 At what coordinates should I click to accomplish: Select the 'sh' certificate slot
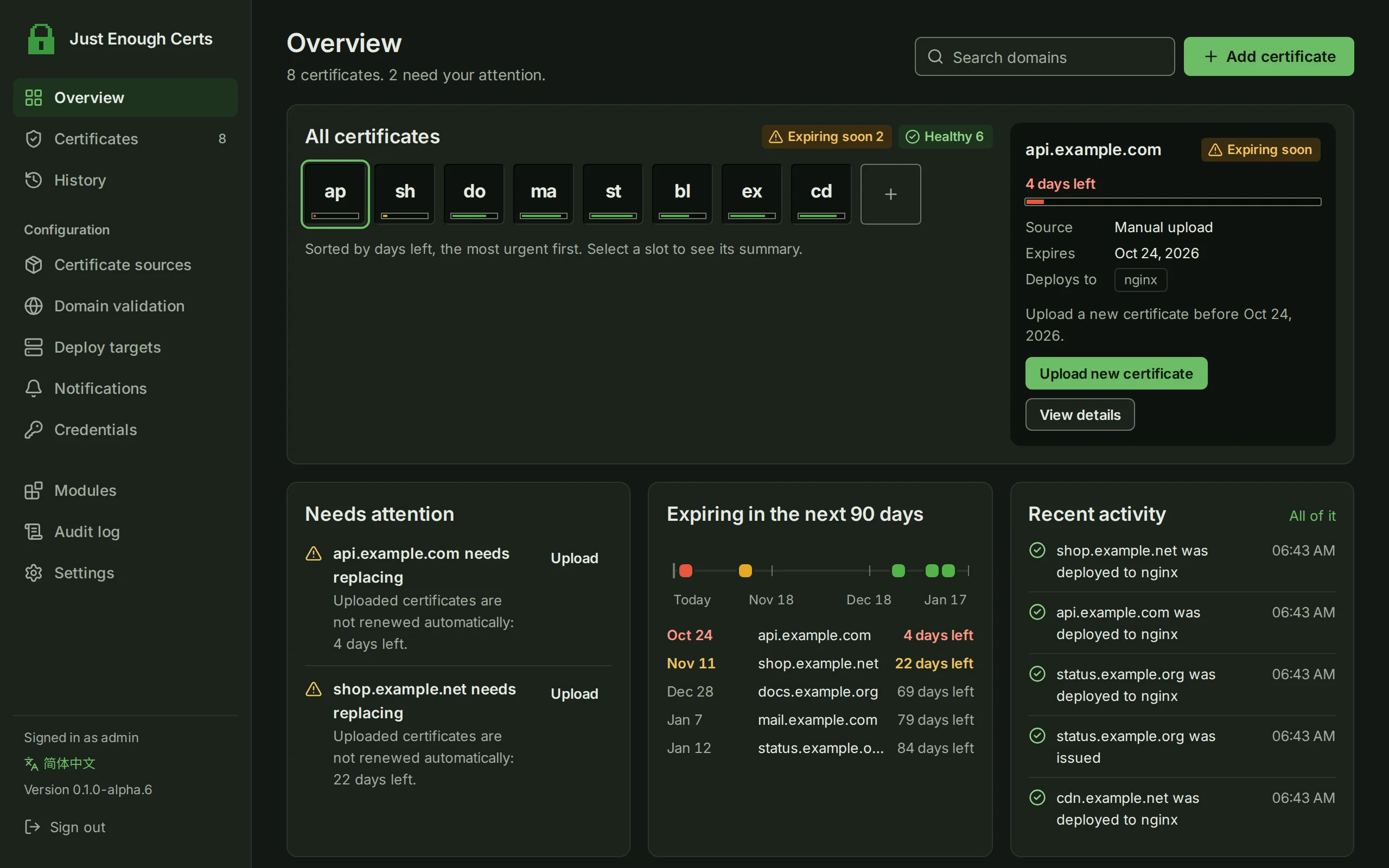(x=405, y=194)
